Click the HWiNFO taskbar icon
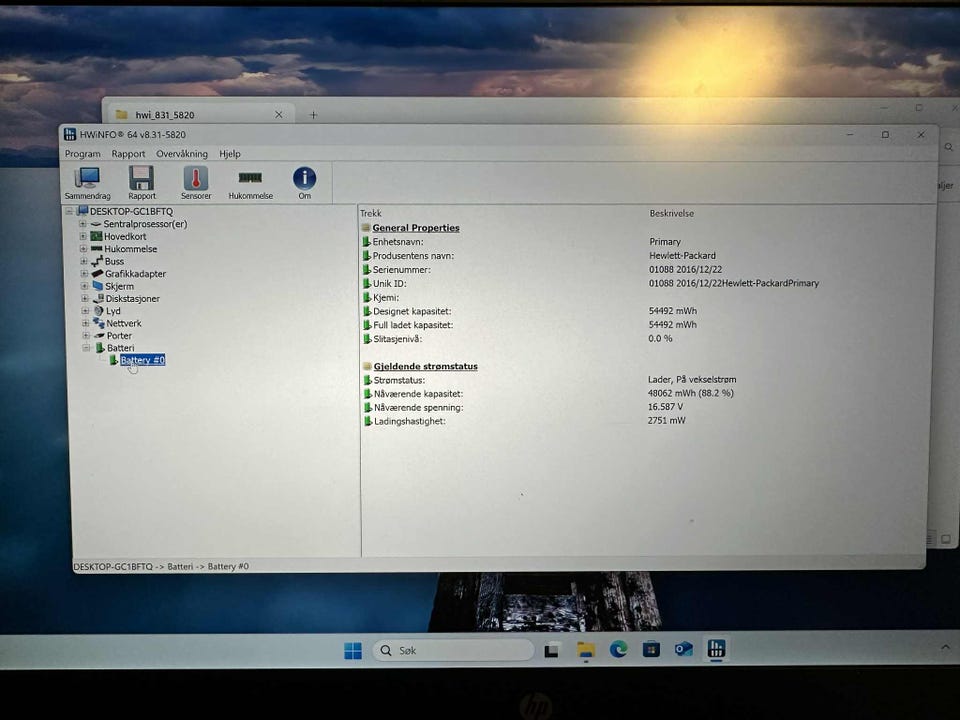960x720 pixels. coord(716,648)
